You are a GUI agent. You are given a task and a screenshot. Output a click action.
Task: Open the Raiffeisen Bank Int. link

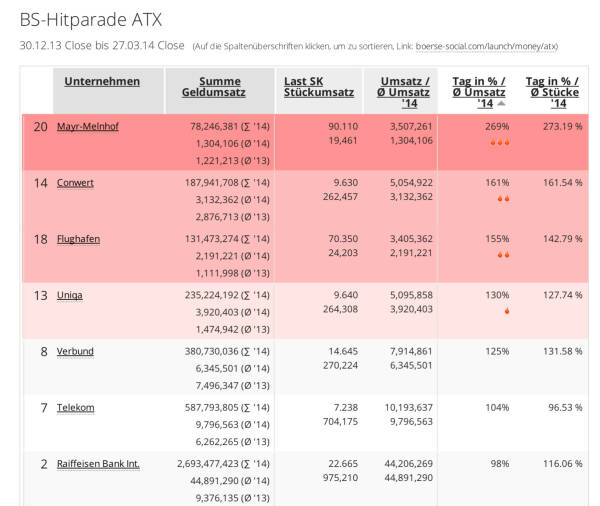(x=98, y=463)
